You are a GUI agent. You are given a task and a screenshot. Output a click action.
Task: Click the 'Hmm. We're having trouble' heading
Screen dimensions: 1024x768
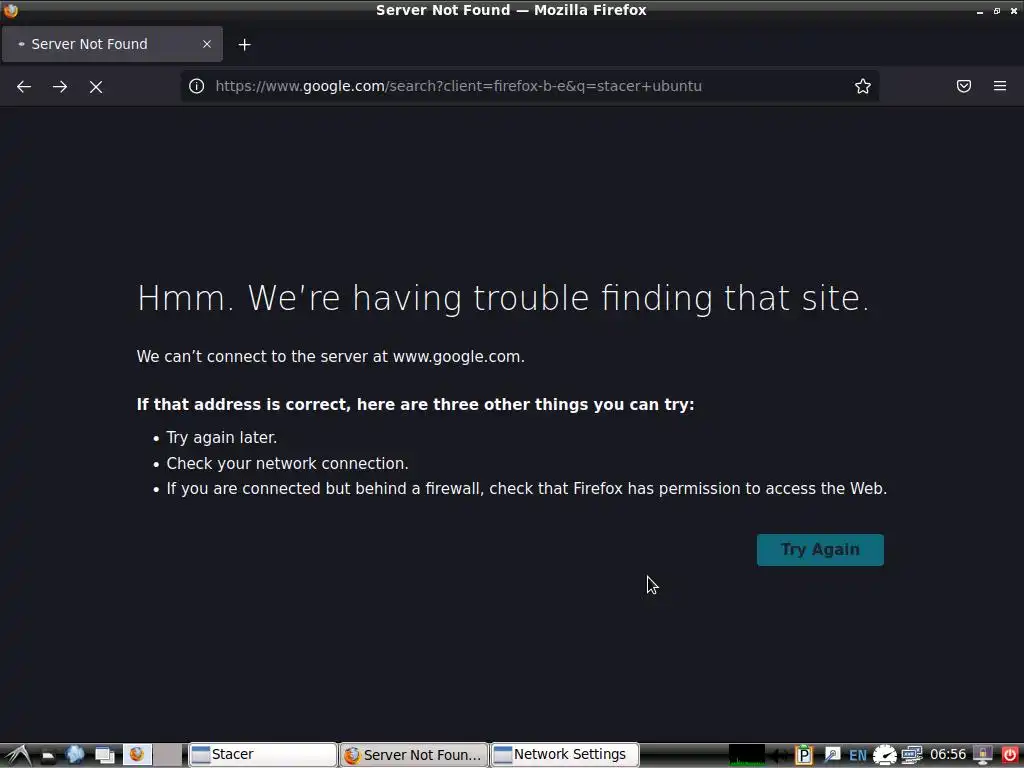(503, 298)
